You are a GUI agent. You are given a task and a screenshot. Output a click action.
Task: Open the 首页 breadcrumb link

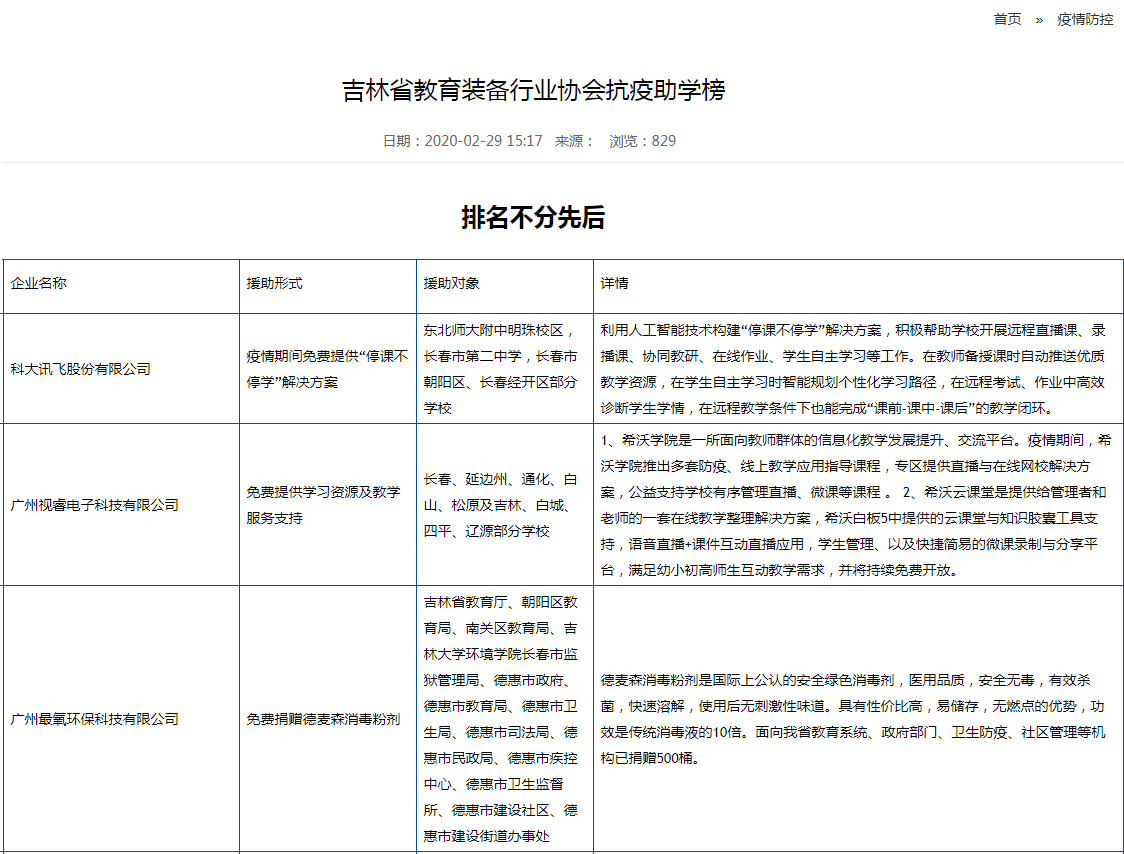coord(1006,19)
